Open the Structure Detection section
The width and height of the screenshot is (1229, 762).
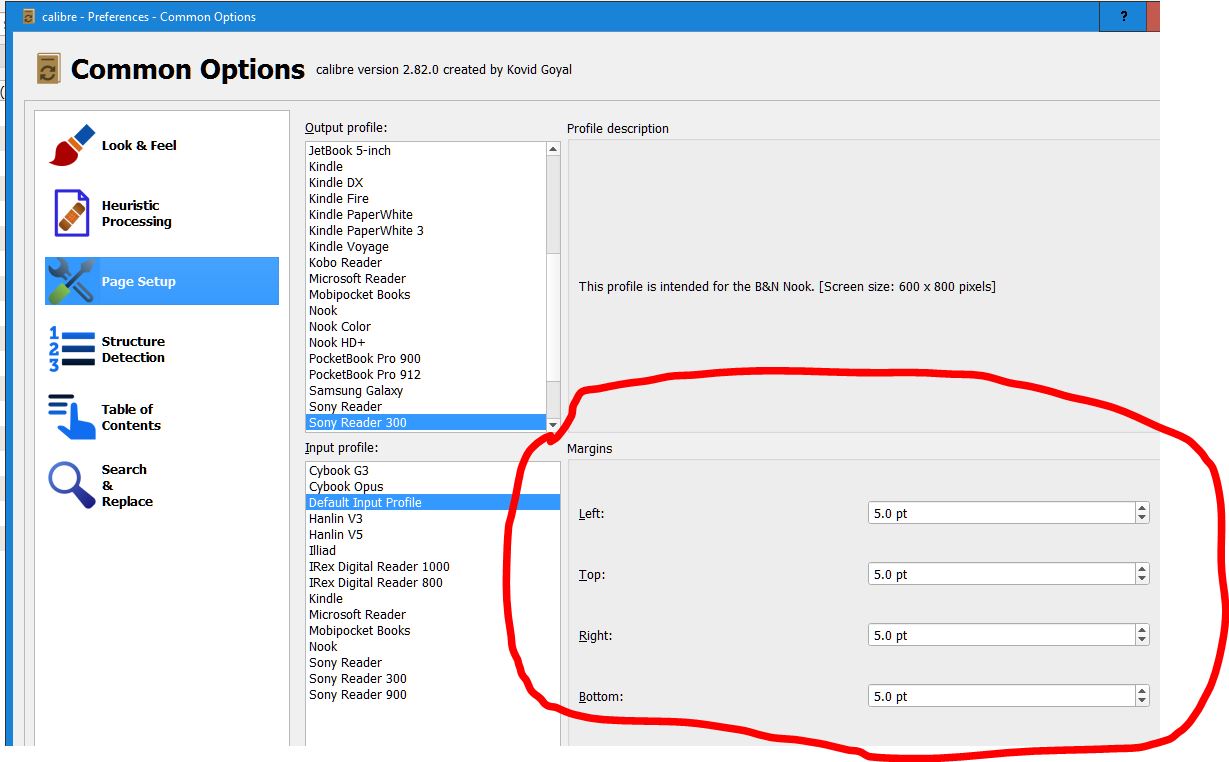point(161,349)
